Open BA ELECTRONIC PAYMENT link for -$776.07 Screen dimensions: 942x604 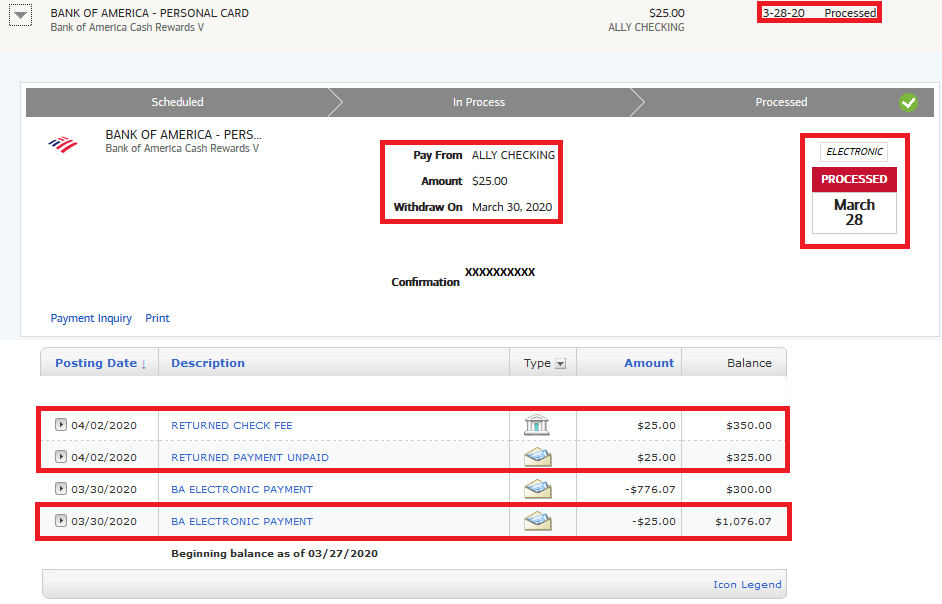(242, 489)
